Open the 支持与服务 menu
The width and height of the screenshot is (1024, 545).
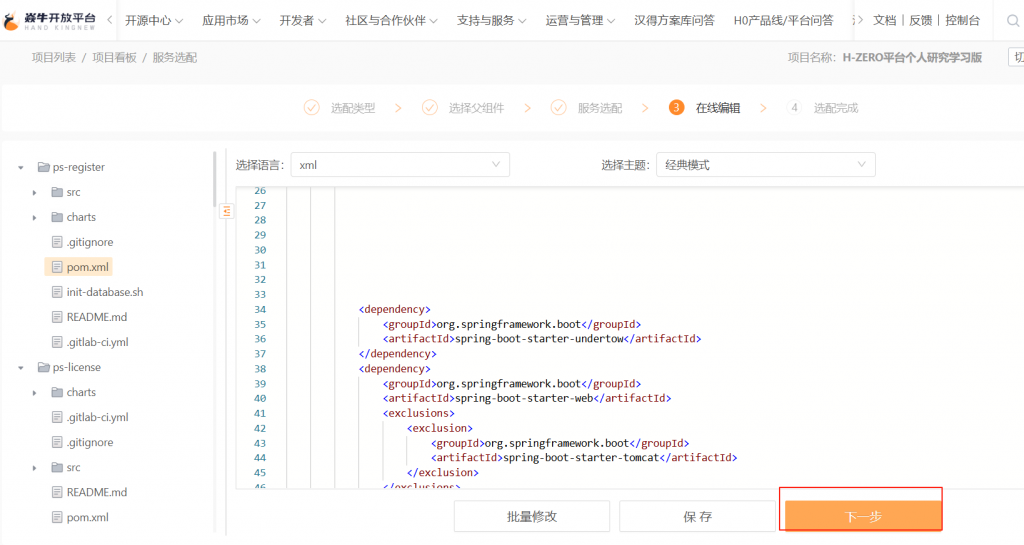pyautogui.click(x=492, y=20)
